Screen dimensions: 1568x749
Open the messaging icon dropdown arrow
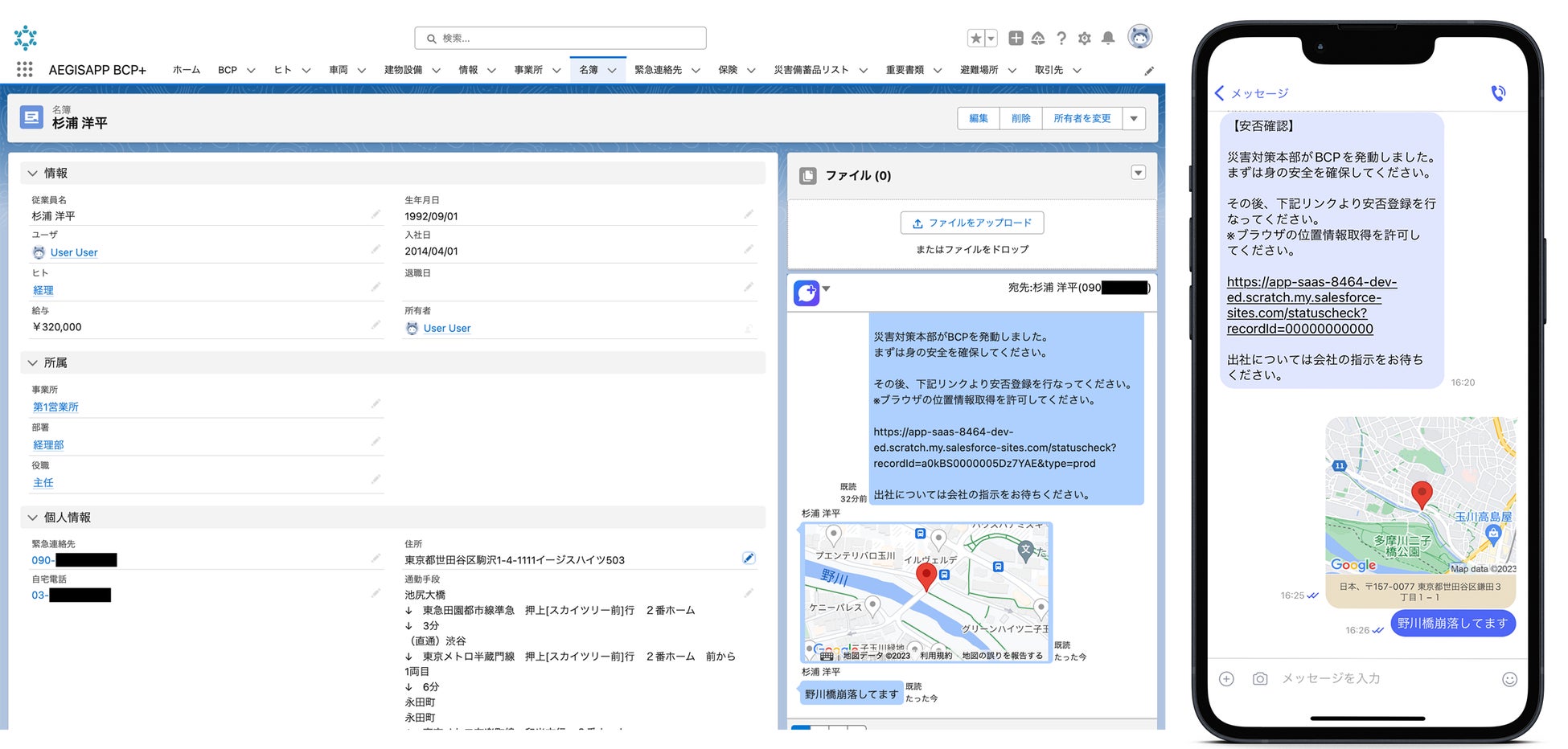point(826,289)
